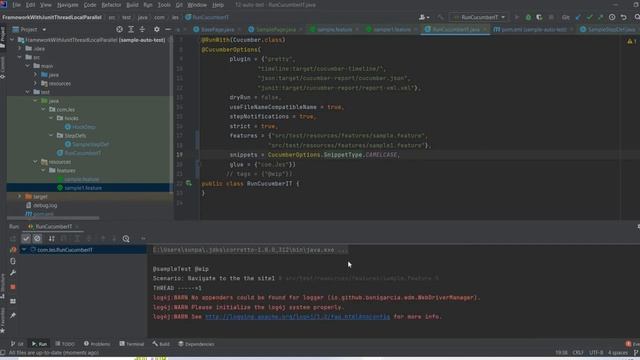Open the Tools menu
Image resolution: width=640 pixels, height=360 pixels.
coord(164,5)
